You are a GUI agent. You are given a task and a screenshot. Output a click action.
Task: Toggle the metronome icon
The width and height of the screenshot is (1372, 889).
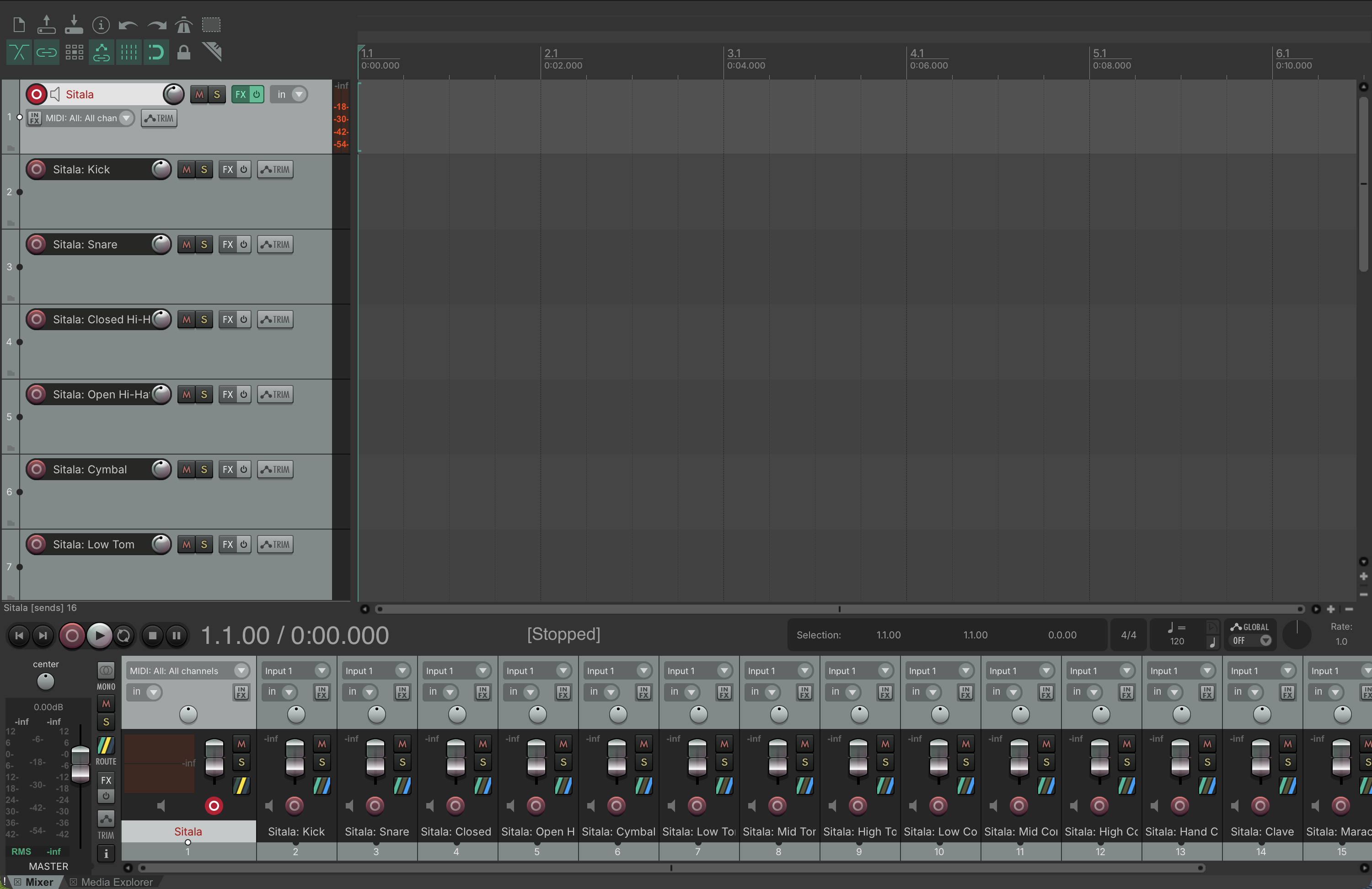pyautogui.click(x=184, y=25)
